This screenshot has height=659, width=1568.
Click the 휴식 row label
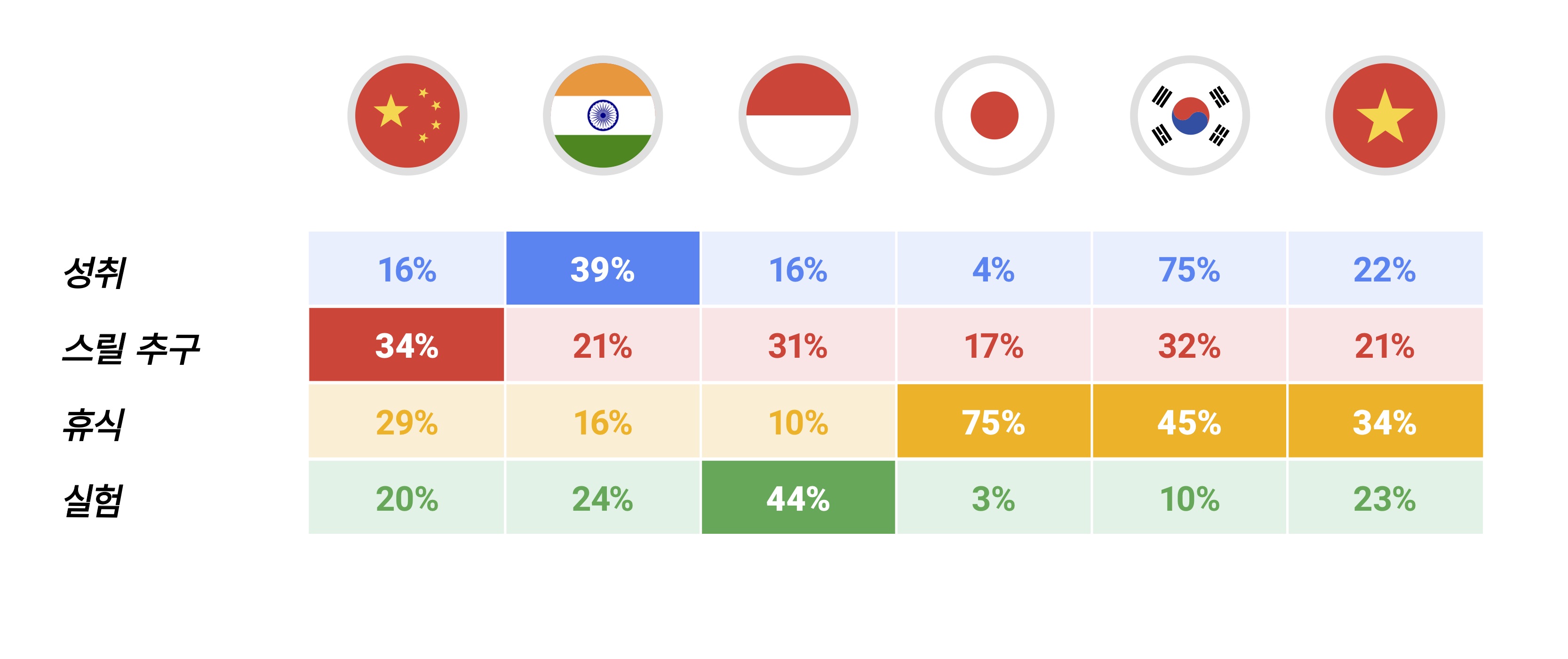click(x=94, y=425)
